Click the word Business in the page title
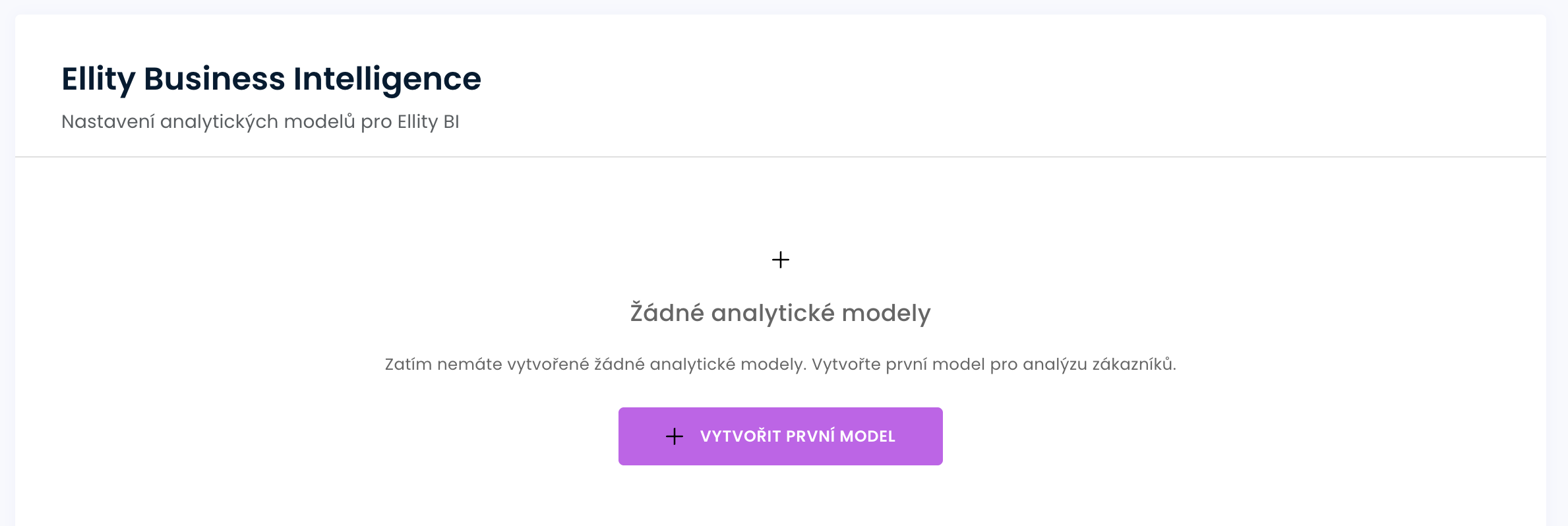Viewport: 1568px width, 526px height. [x=214, y=79]
